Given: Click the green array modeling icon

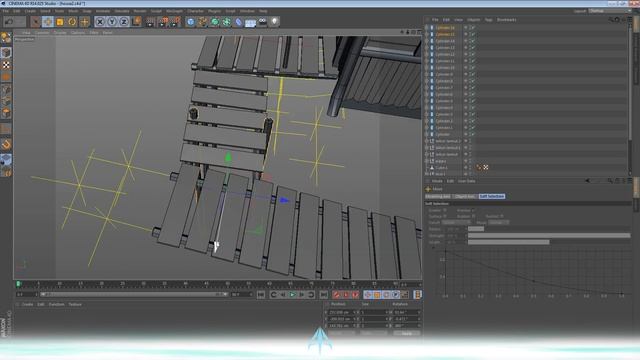Looking at the screenshot, I should coord(227,22).
